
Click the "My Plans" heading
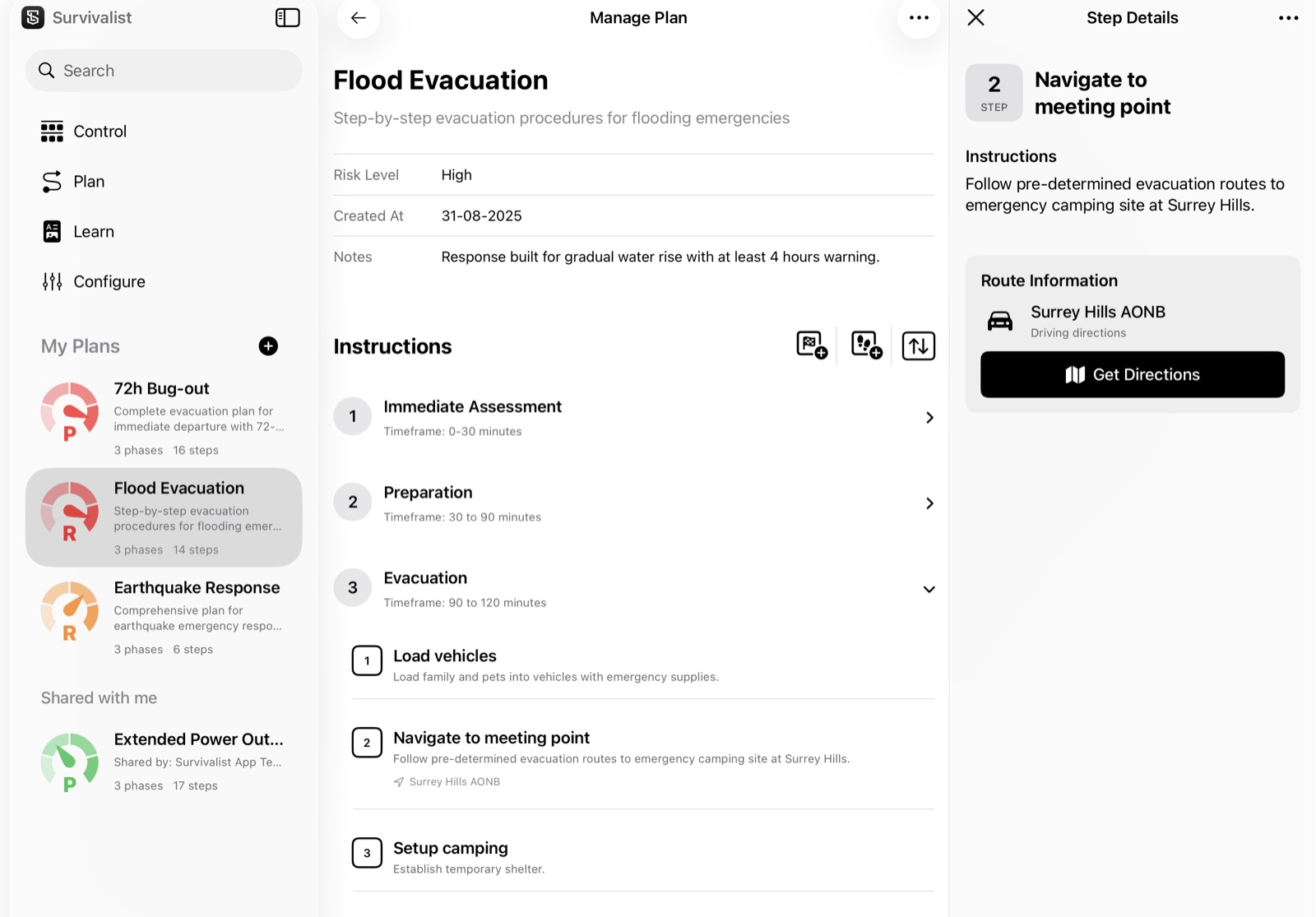coord(81,346)
